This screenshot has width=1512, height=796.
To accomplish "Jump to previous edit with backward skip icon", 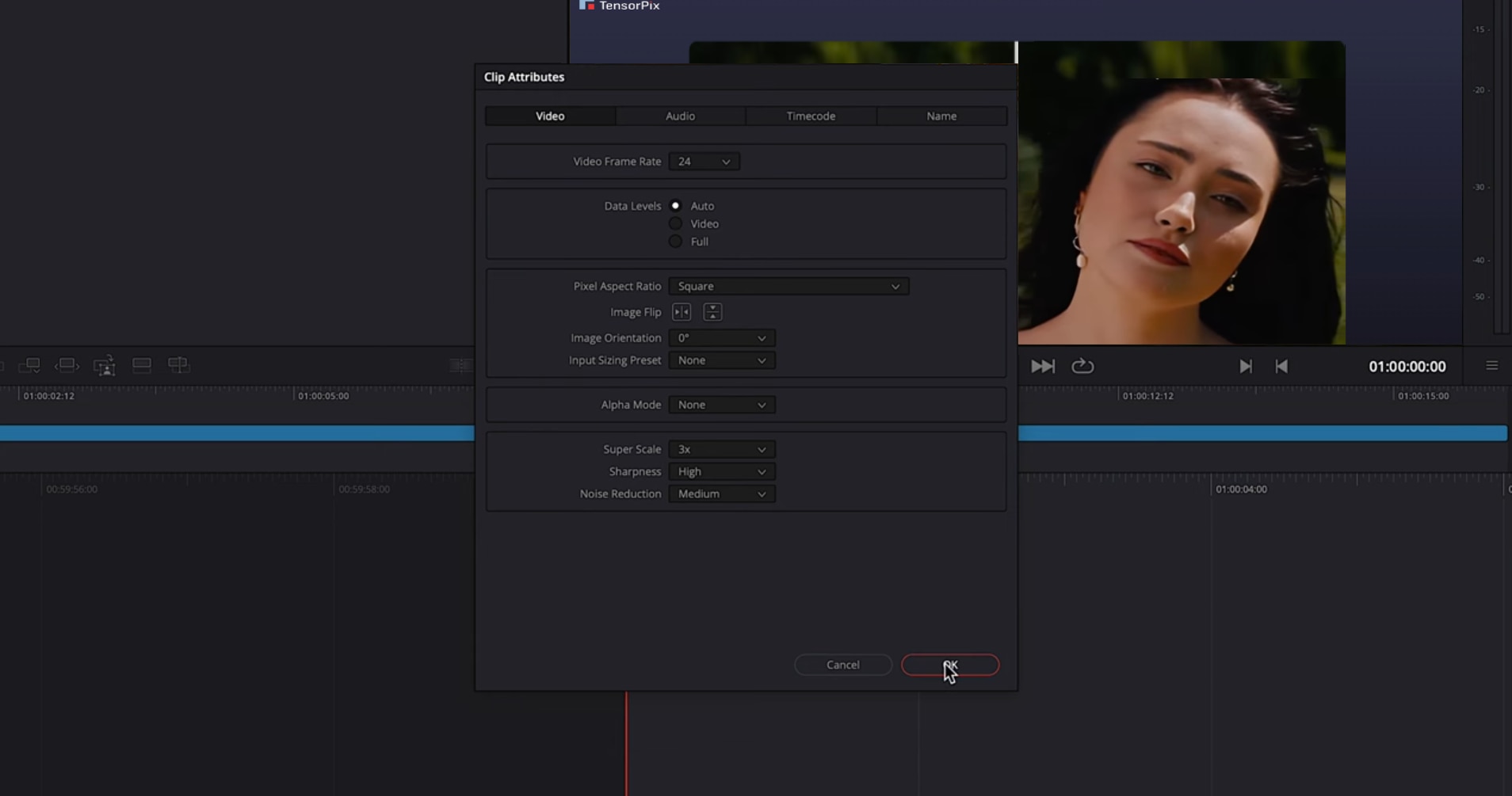I will click(1281, 366).
